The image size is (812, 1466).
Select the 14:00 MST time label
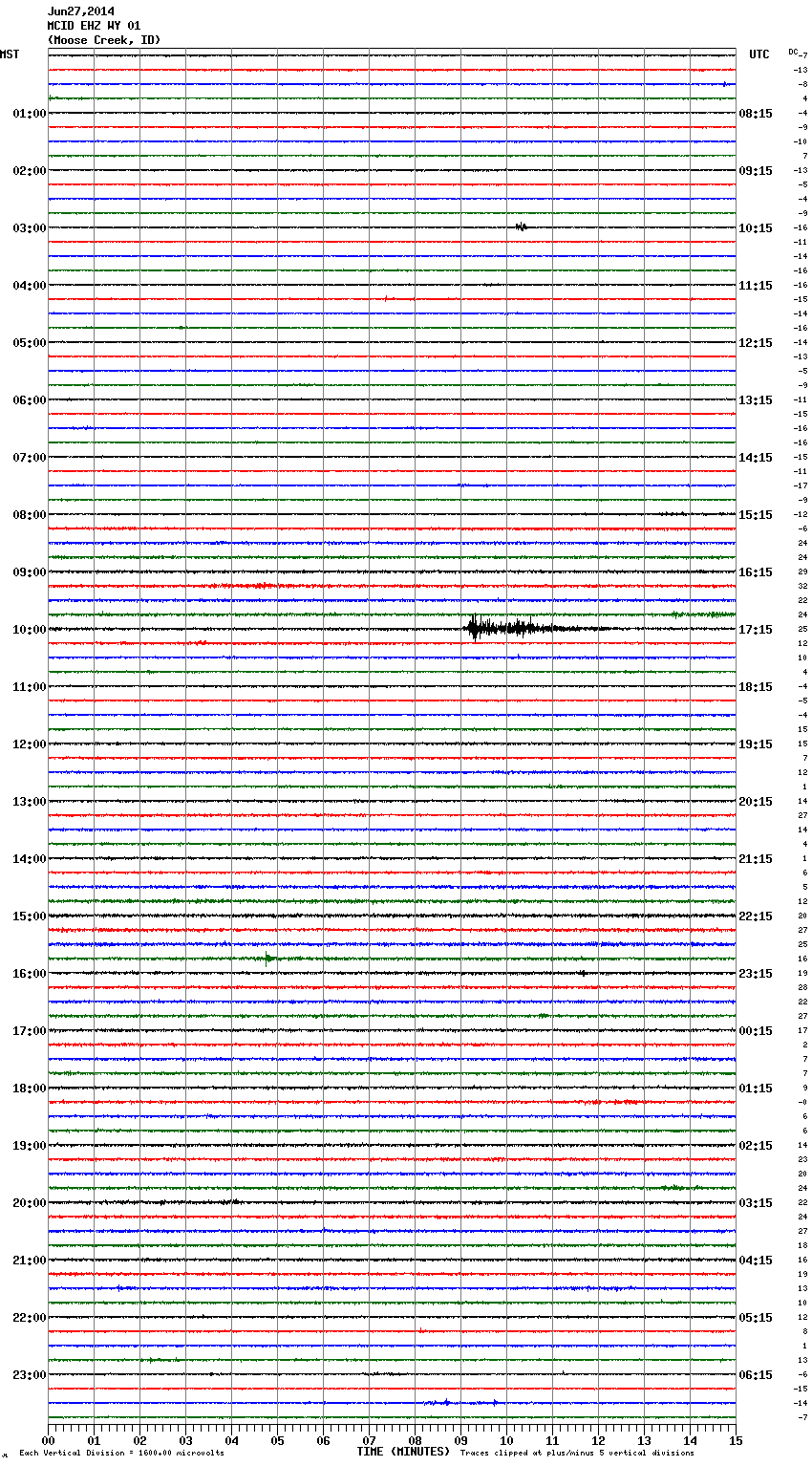pyautogui.click(x=30, y=859)
